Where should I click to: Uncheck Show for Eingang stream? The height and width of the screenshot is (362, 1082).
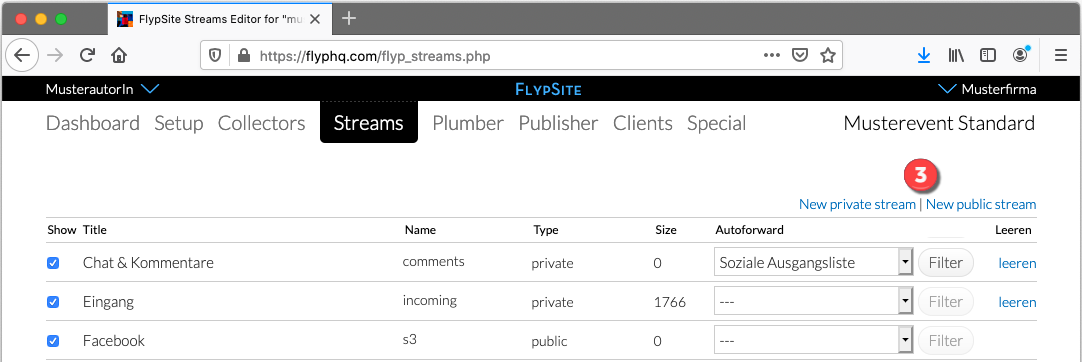(52, 302)
